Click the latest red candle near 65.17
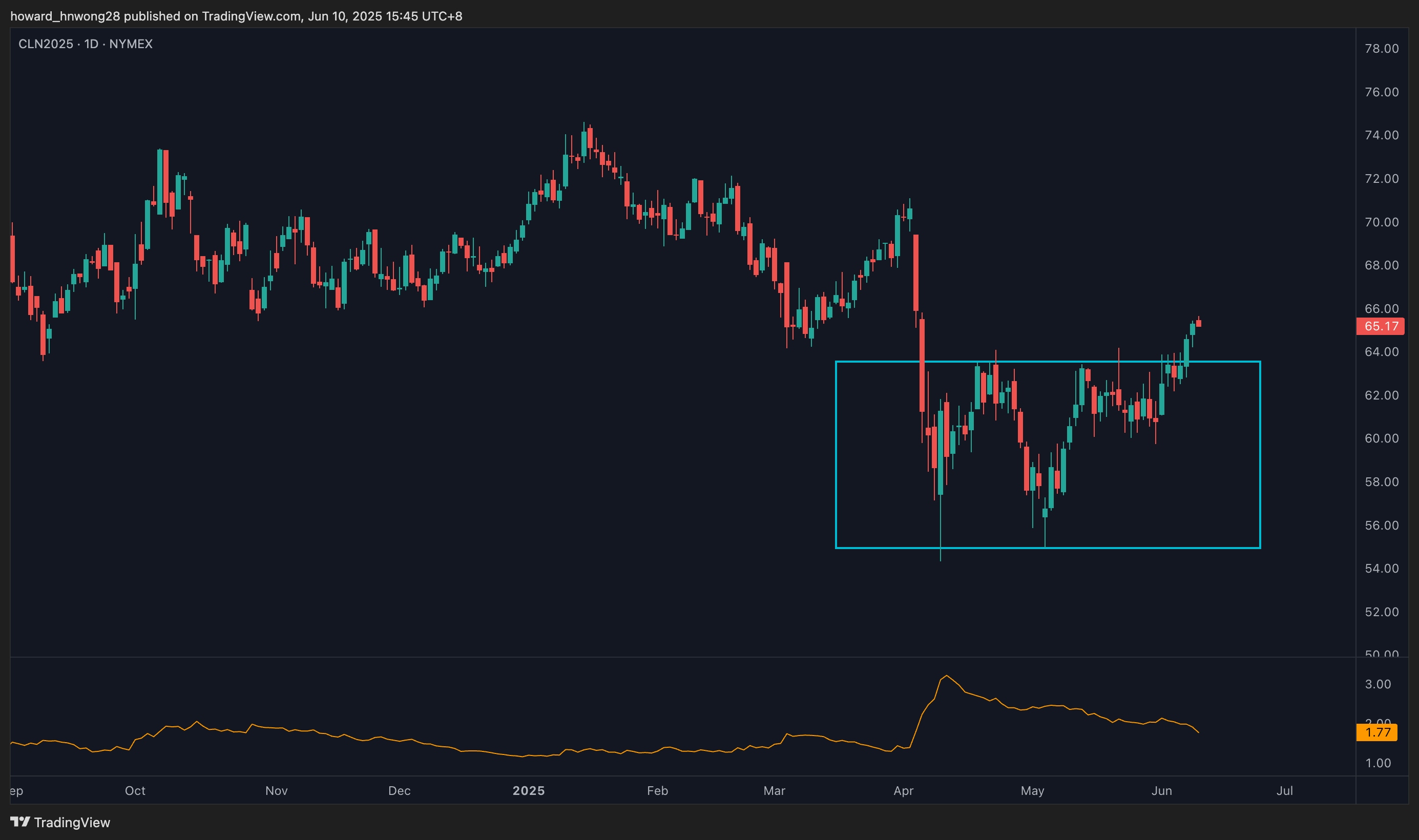1419x840 pixels. pos(1198,323)
